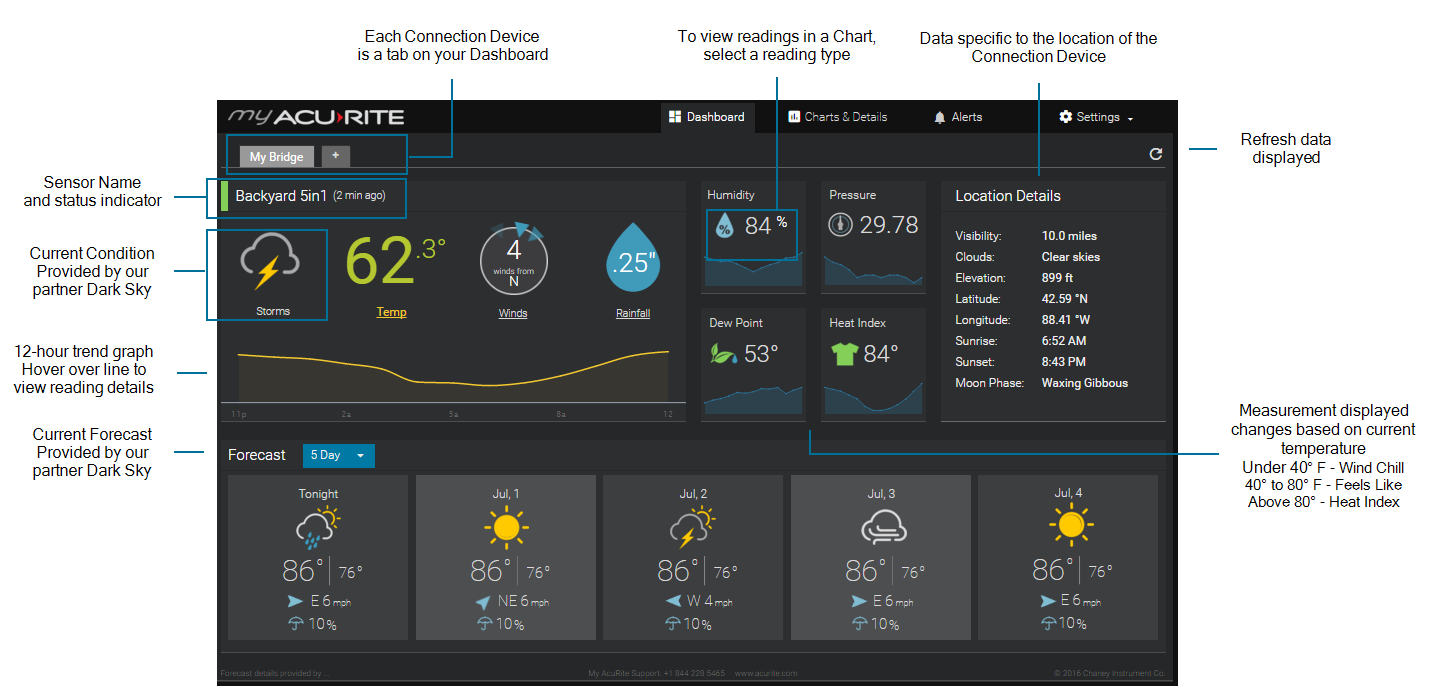Click the Jul, 2 thunderstorm forecast icon

pos(692,528)
